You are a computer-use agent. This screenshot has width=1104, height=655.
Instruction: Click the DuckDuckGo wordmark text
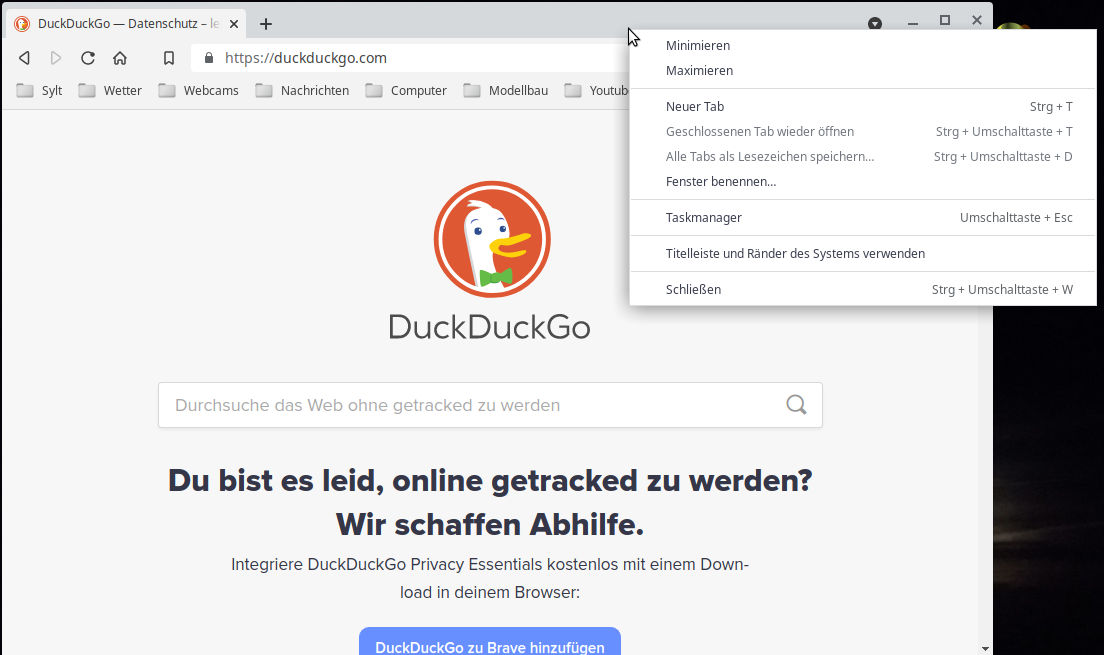pyautogui.click(x=490, y=327)
